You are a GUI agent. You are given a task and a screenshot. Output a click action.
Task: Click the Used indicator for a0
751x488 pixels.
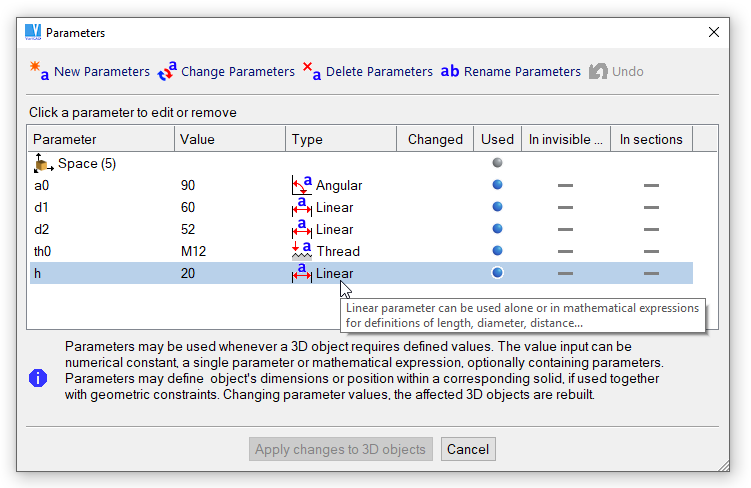[x=497, y=185]
